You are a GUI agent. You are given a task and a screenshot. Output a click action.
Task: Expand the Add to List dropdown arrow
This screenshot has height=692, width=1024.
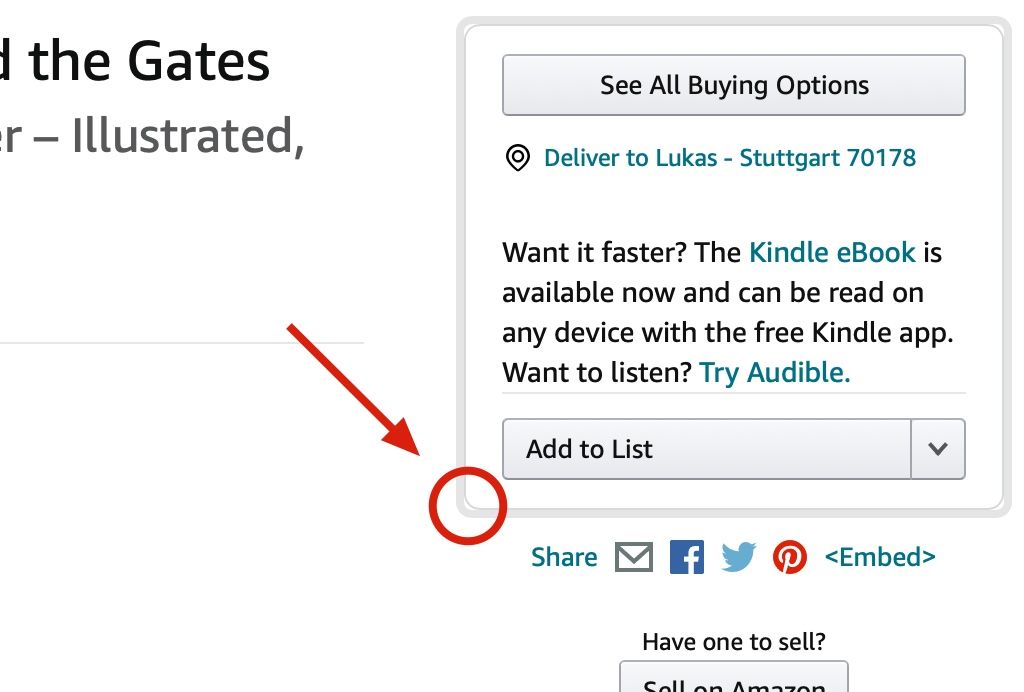coord(937,449)
